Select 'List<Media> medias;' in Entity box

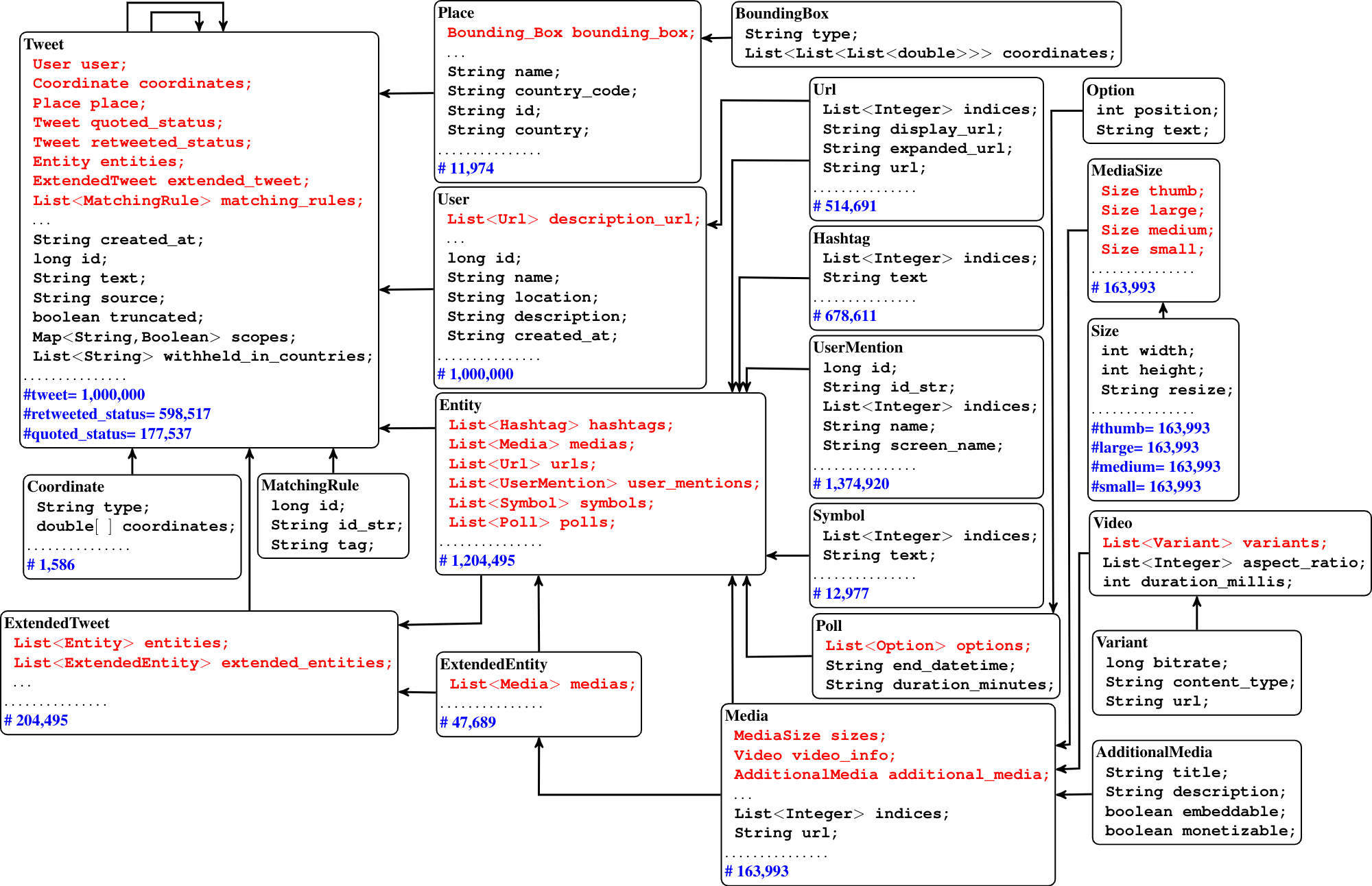(541, 444)
